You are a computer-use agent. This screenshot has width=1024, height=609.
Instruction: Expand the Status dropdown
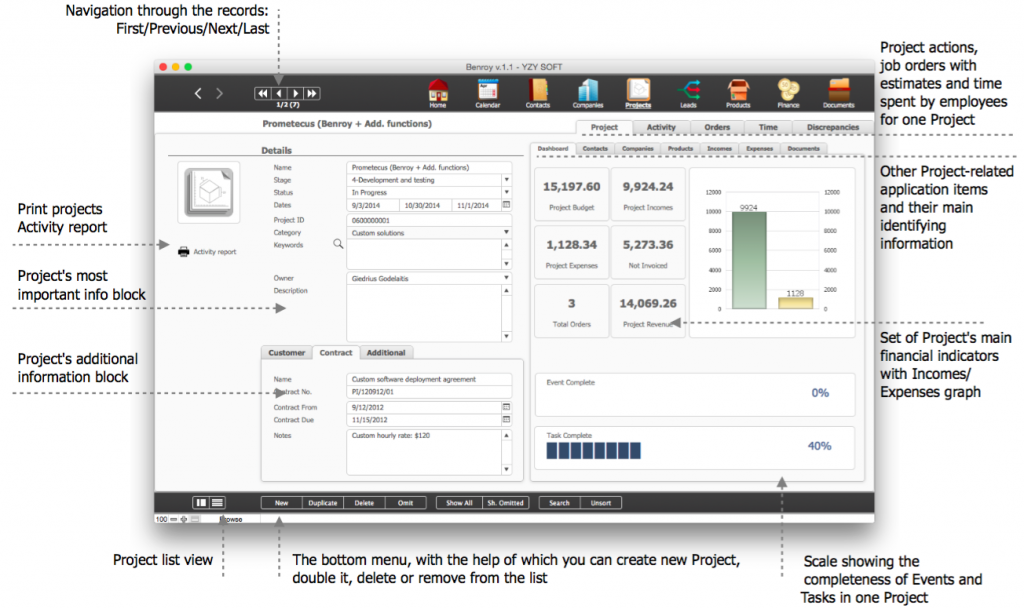point(506,192)
